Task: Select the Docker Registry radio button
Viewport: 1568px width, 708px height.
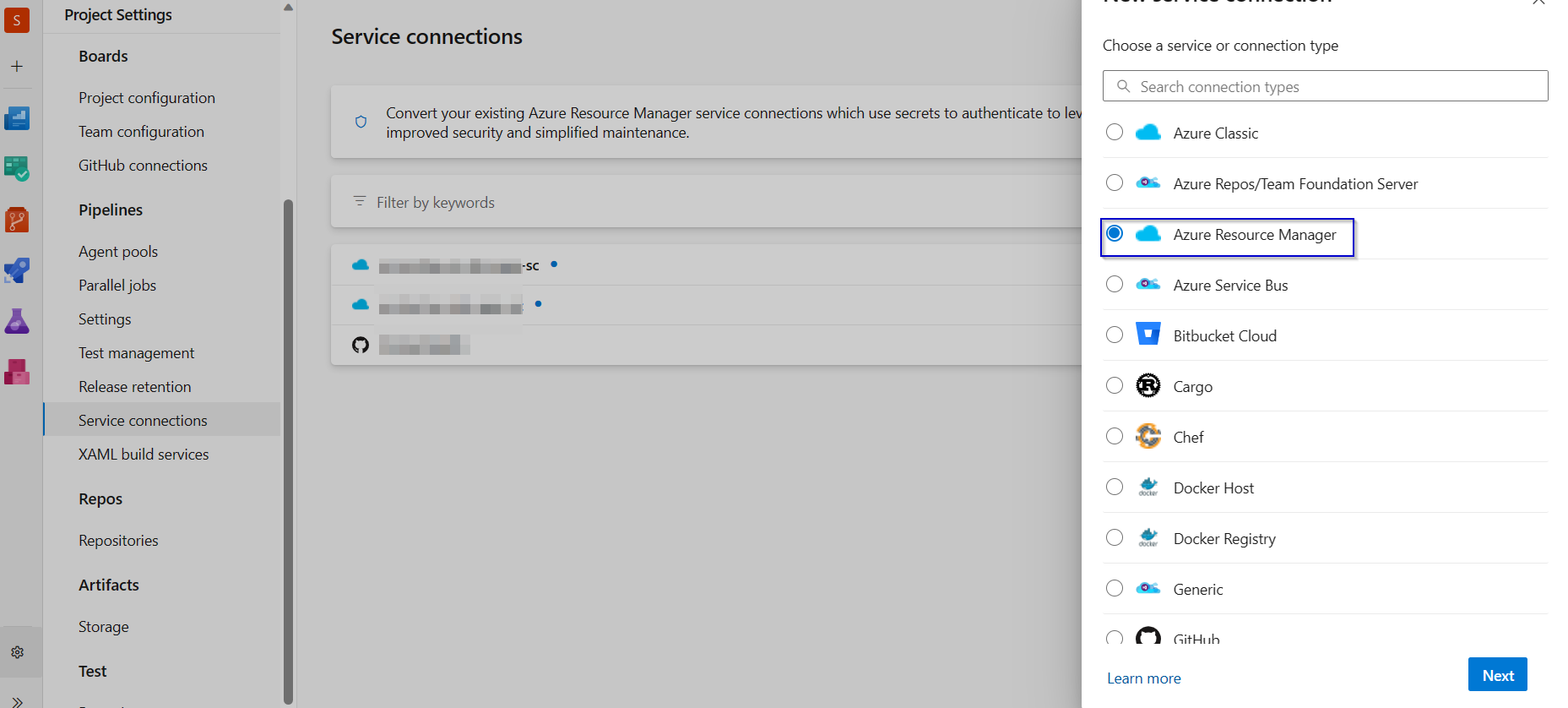Action: (1115, 537)
